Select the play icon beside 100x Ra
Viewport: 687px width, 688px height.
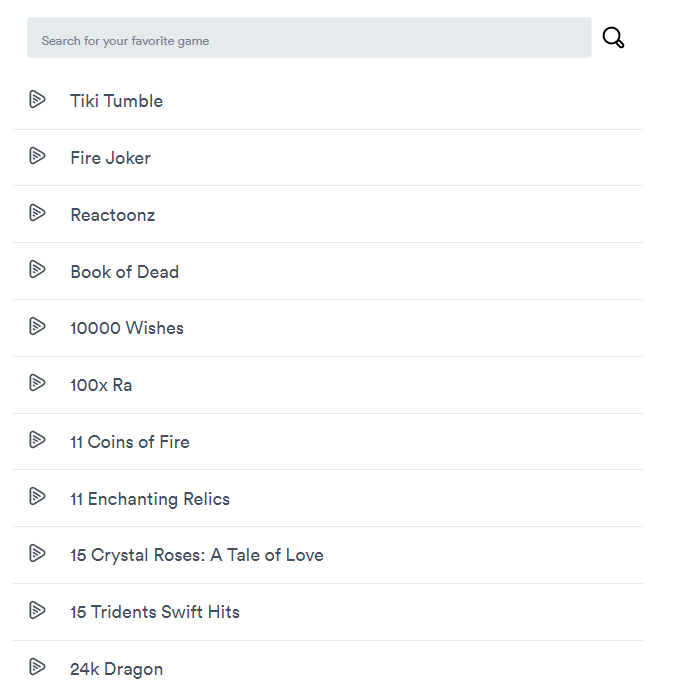coord(37,383)
